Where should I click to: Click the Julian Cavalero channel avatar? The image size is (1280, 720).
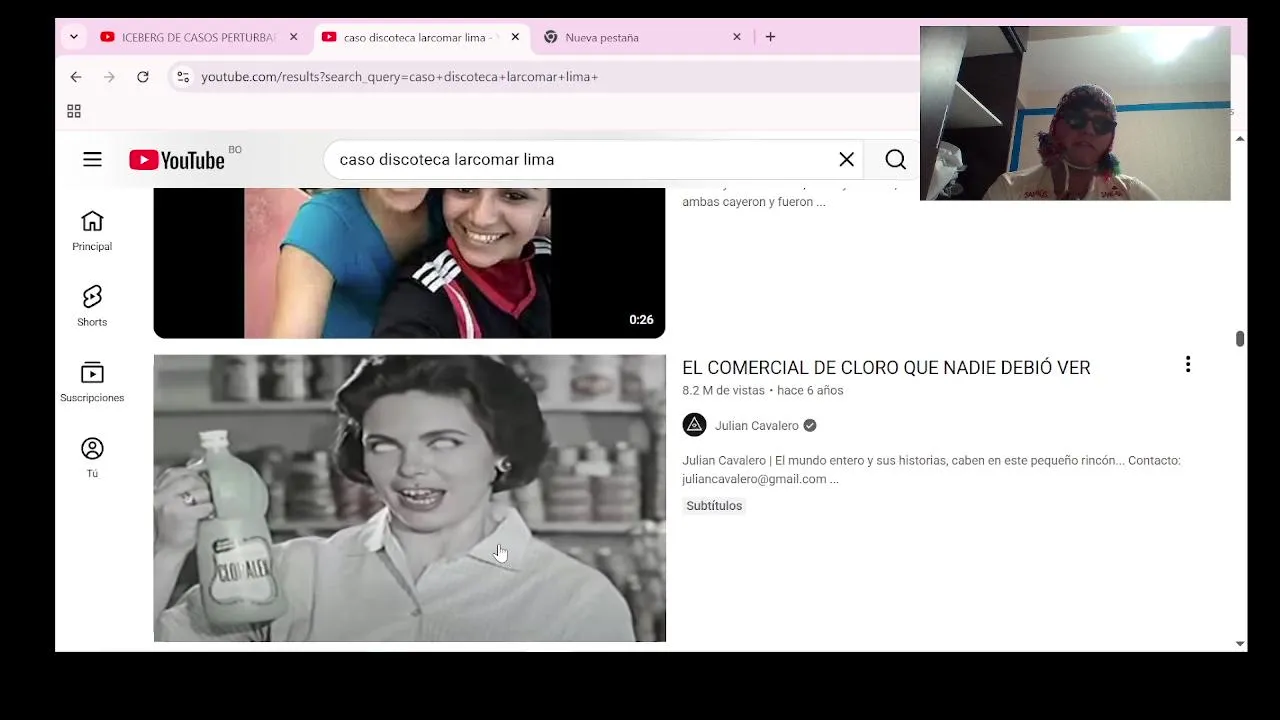[x=694, y=425]
